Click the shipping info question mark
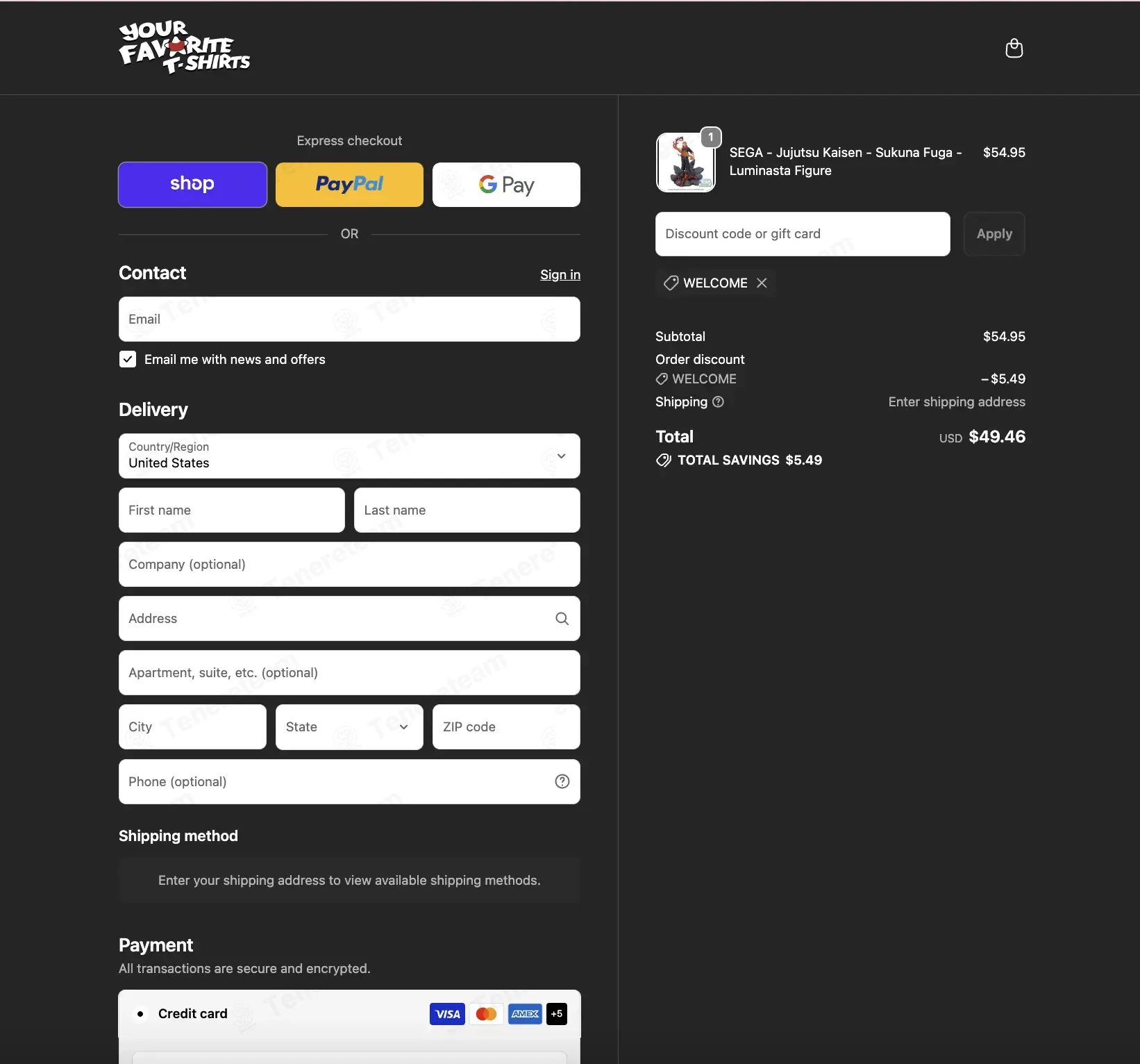Screen dimensions: 1140x1064 pos(719,401)
